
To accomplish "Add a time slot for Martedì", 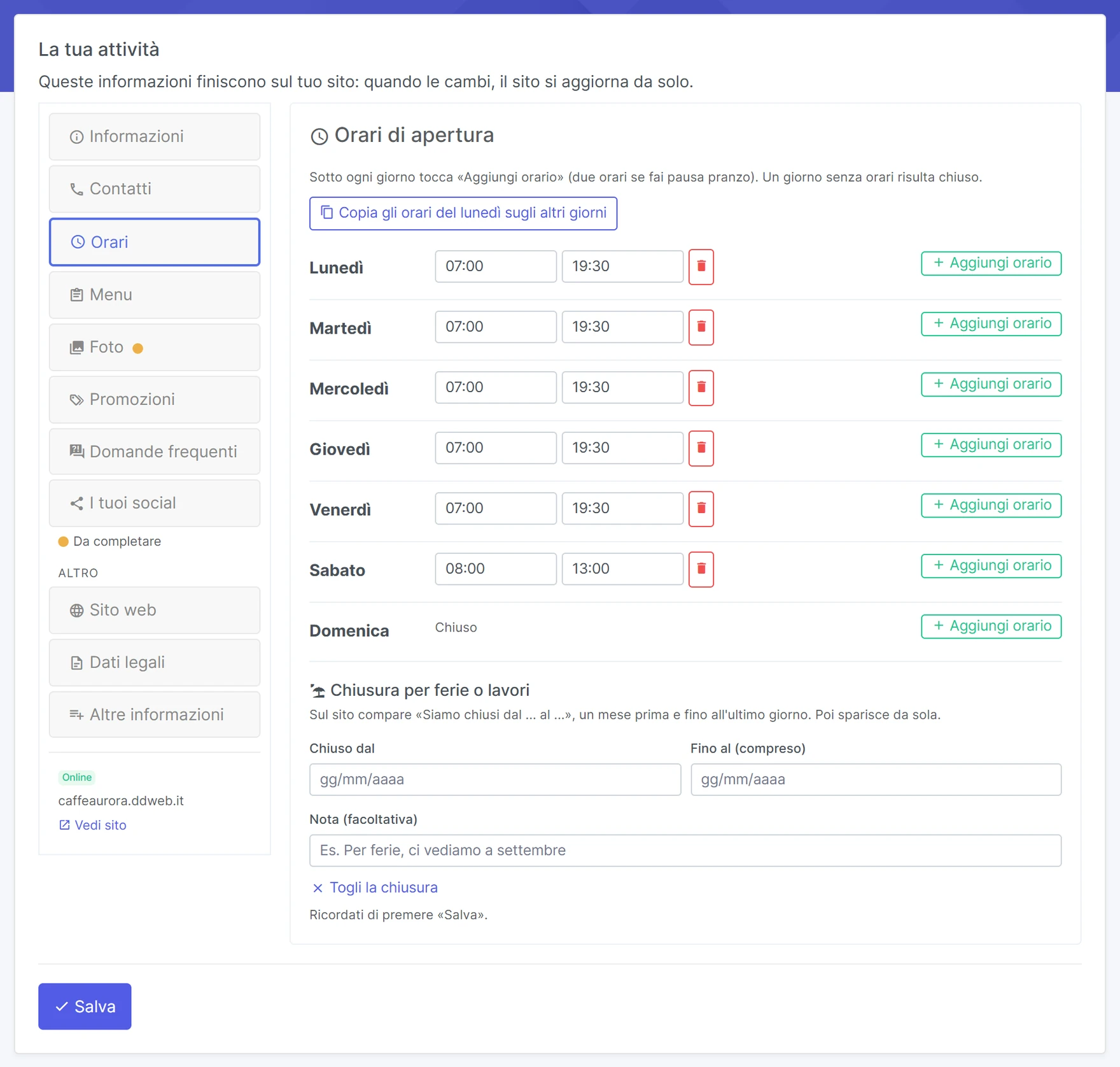I will [x=991, y=324].
